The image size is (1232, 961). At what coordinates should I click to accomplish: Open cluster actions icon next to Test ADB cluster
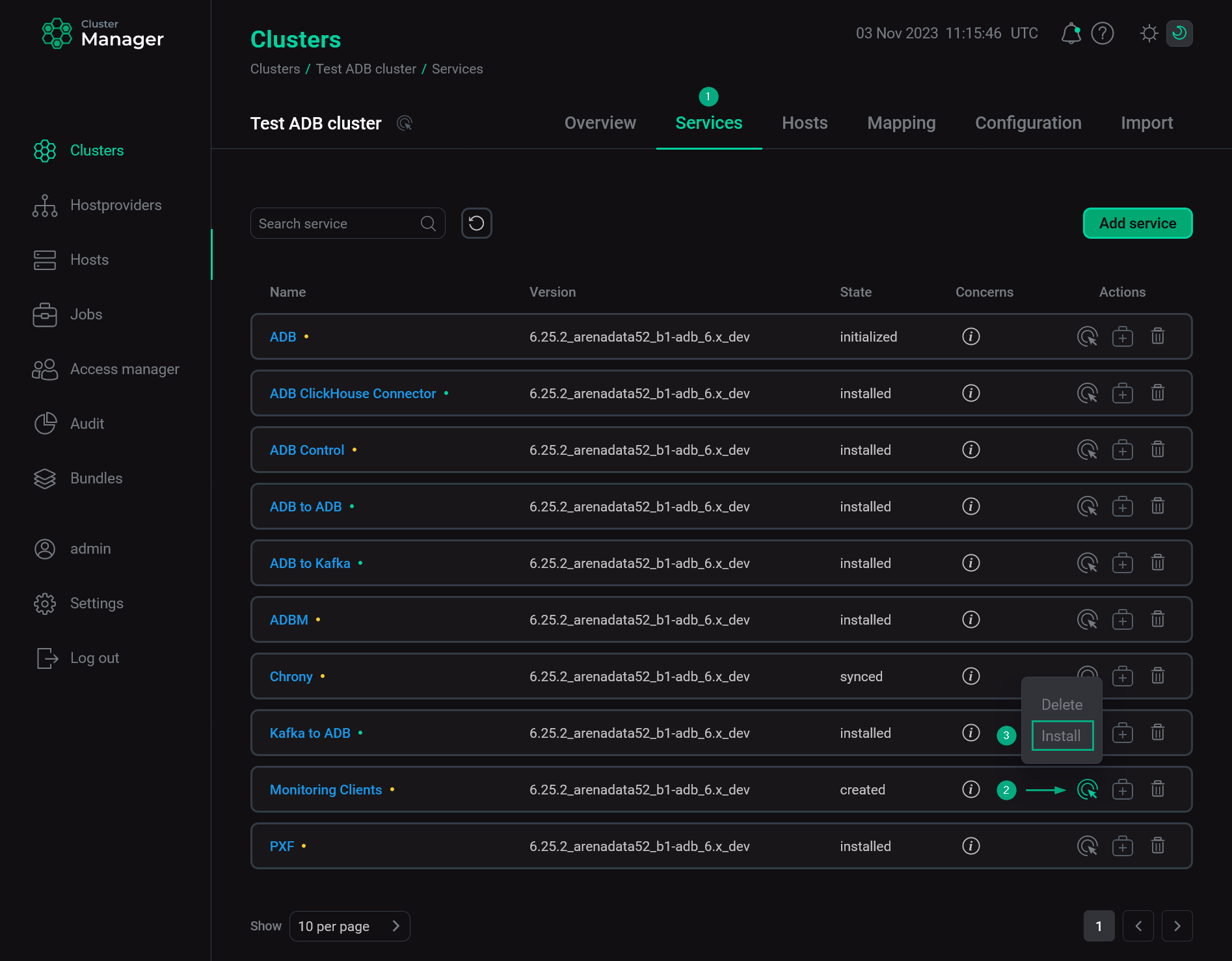click(x=405, y=123)
